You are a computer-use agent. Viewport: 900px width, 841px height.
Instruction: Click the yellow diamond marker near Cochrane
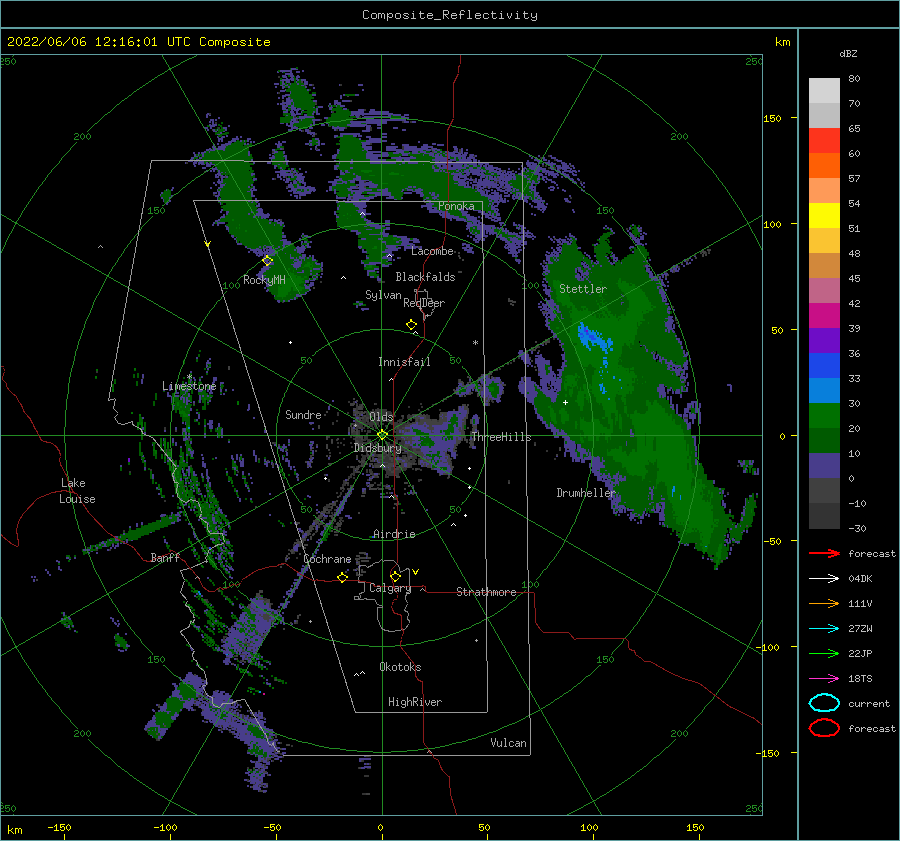(342, 577)
